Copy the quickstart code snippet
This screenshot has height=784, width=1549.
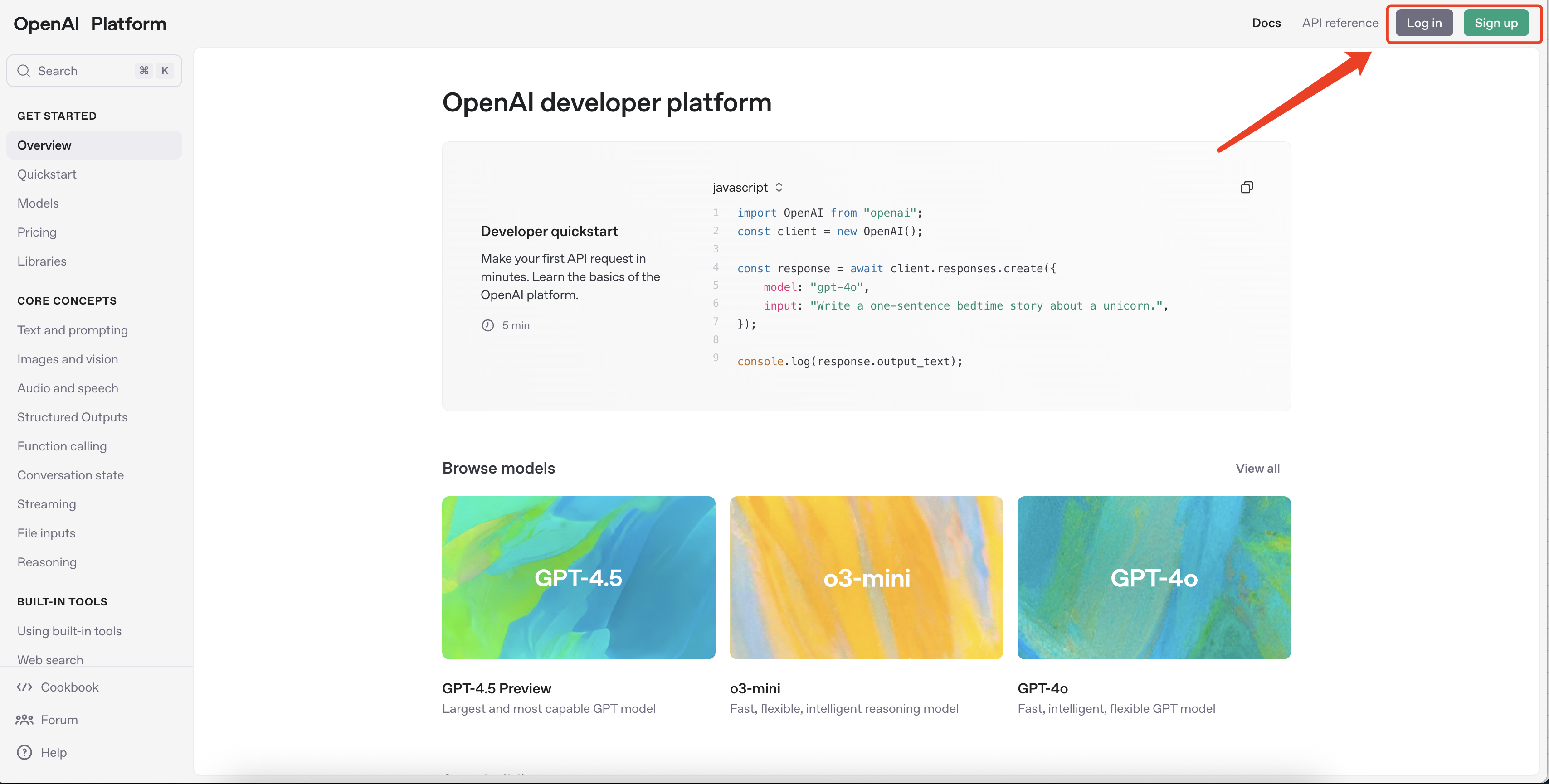click(x=1247, y=187)
